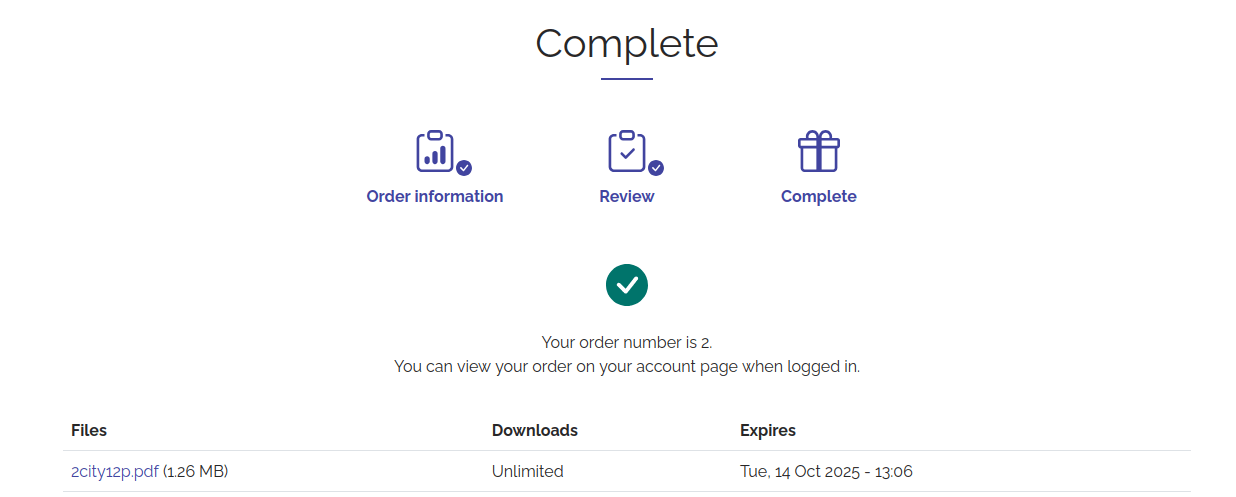1236x497 pixels.
Task: Click the order number 2 message
Action: tap(627, 342)
